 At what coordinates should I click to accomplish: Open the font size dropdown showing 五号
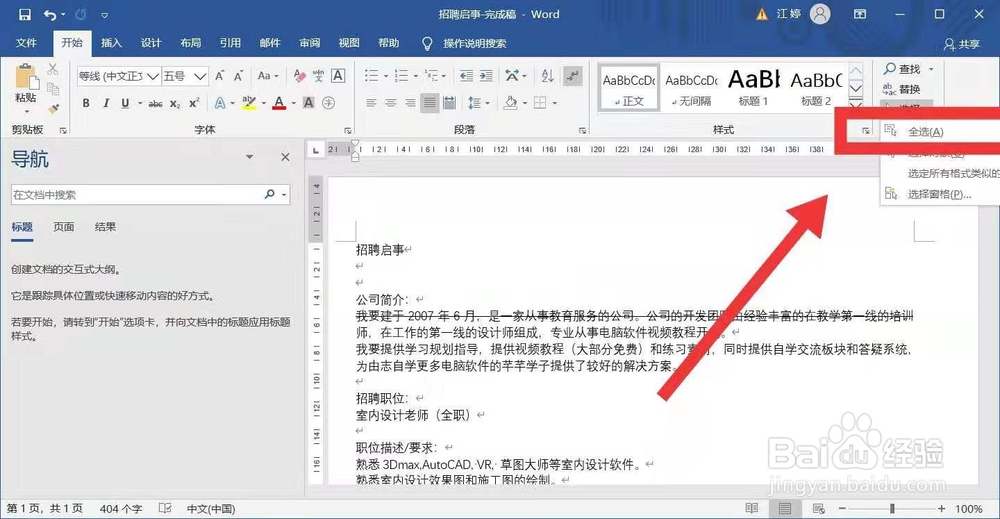click(200, 77)
